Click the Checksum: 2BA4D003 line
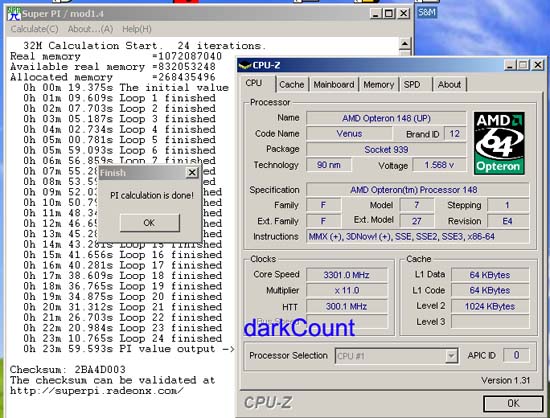 pyautogui.click(x=68, y=370)
